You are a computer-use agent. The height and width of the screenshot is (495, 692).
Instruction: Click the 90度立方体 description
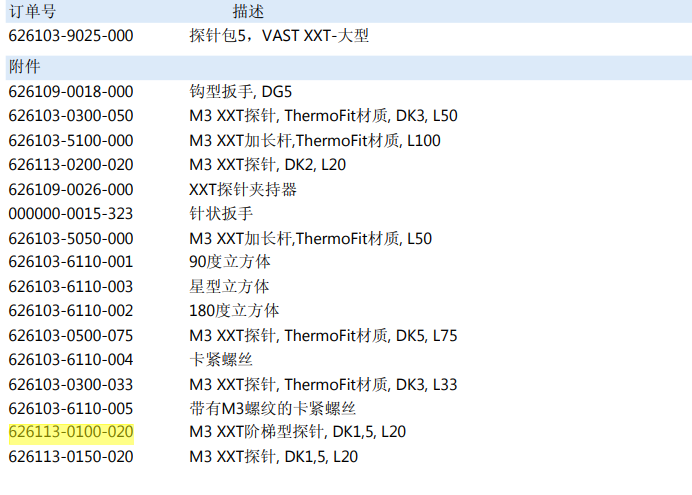[x=230, y=262]
